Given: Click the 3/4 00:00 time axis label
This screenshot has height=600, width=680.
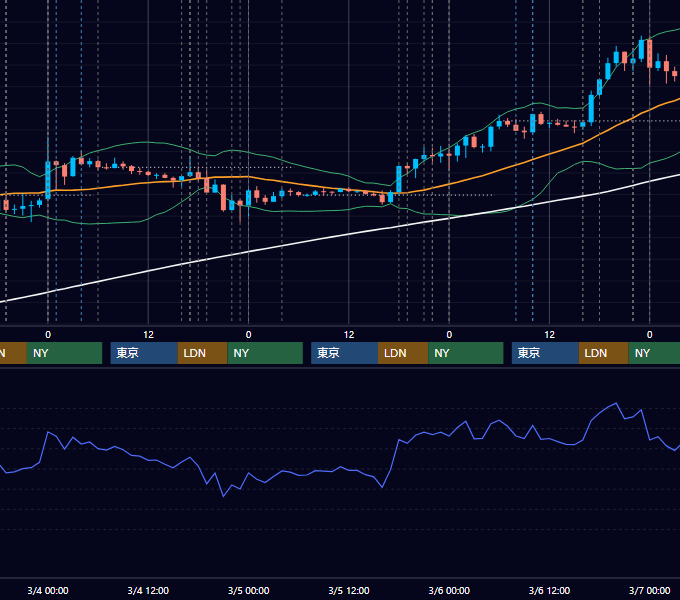Looking at the screenshot, I should tap(48, 590).
